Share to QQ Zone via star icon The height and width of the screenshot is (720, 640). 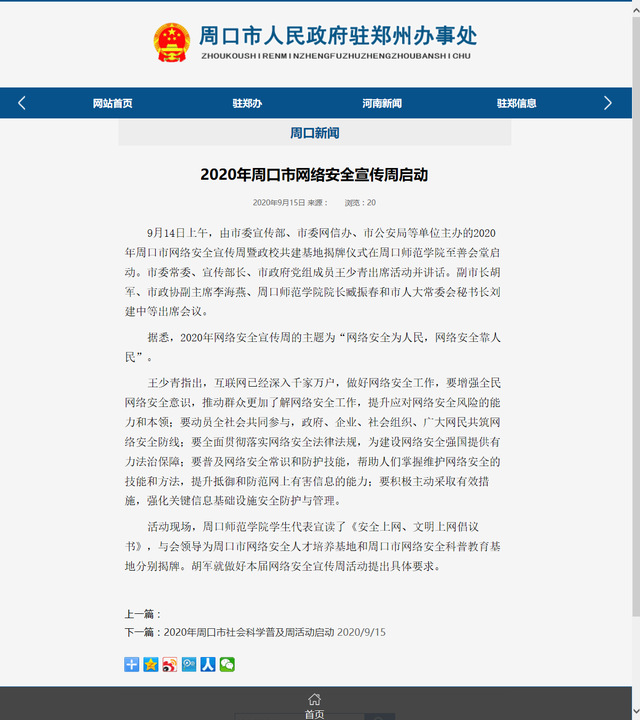[x=151, y=664]
